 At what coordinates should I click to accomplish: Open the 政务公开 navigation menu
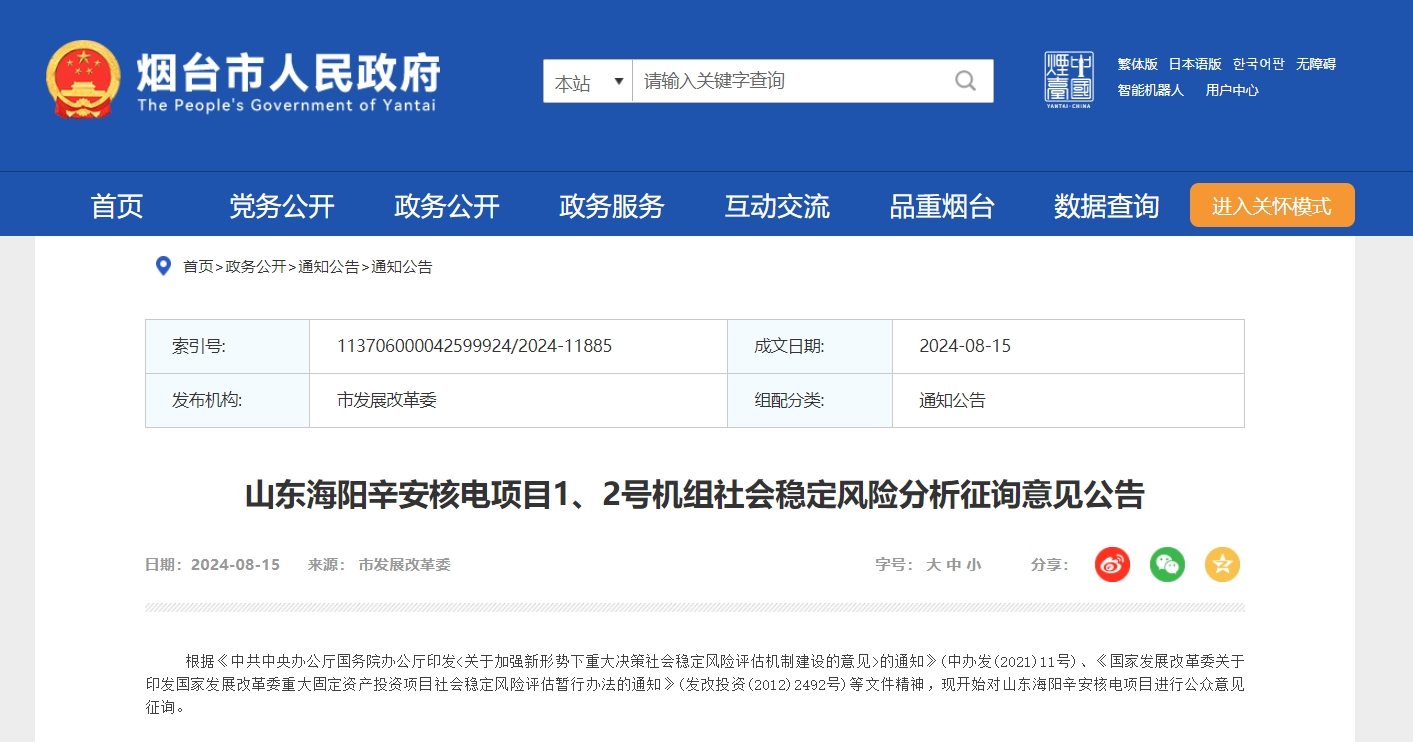click(x=446, y=207)
